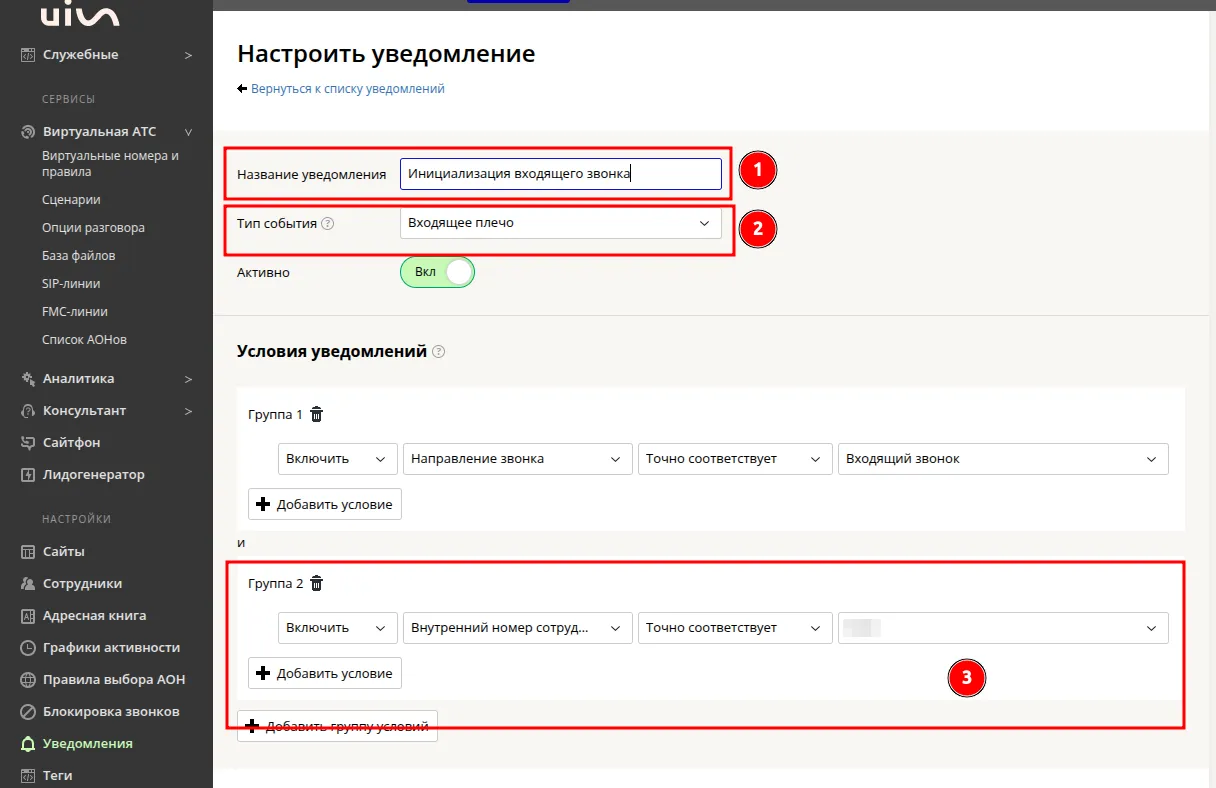Viewport: 1216px width, 788px height.
Task: Go to Сотрудники settings page
Action: click(82, 584)
